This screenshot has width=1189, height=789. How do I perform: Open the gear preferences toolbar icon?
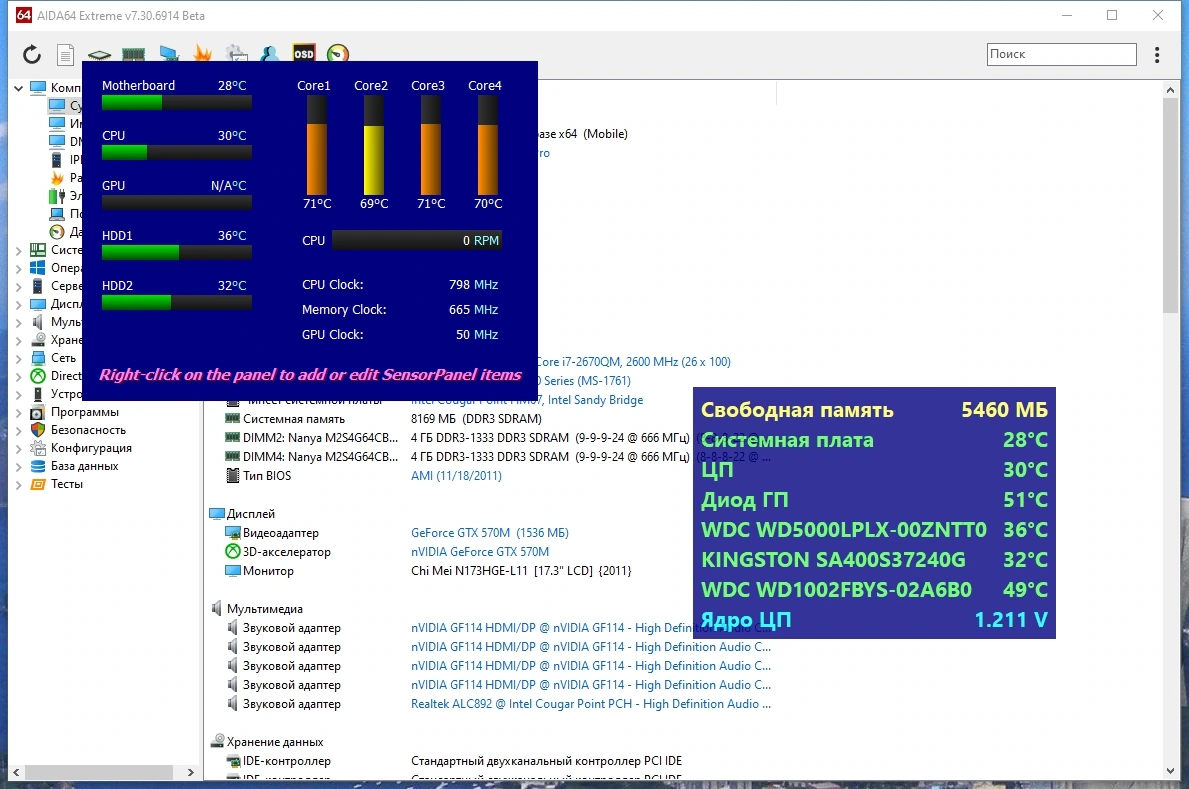(x=237, y=53)
